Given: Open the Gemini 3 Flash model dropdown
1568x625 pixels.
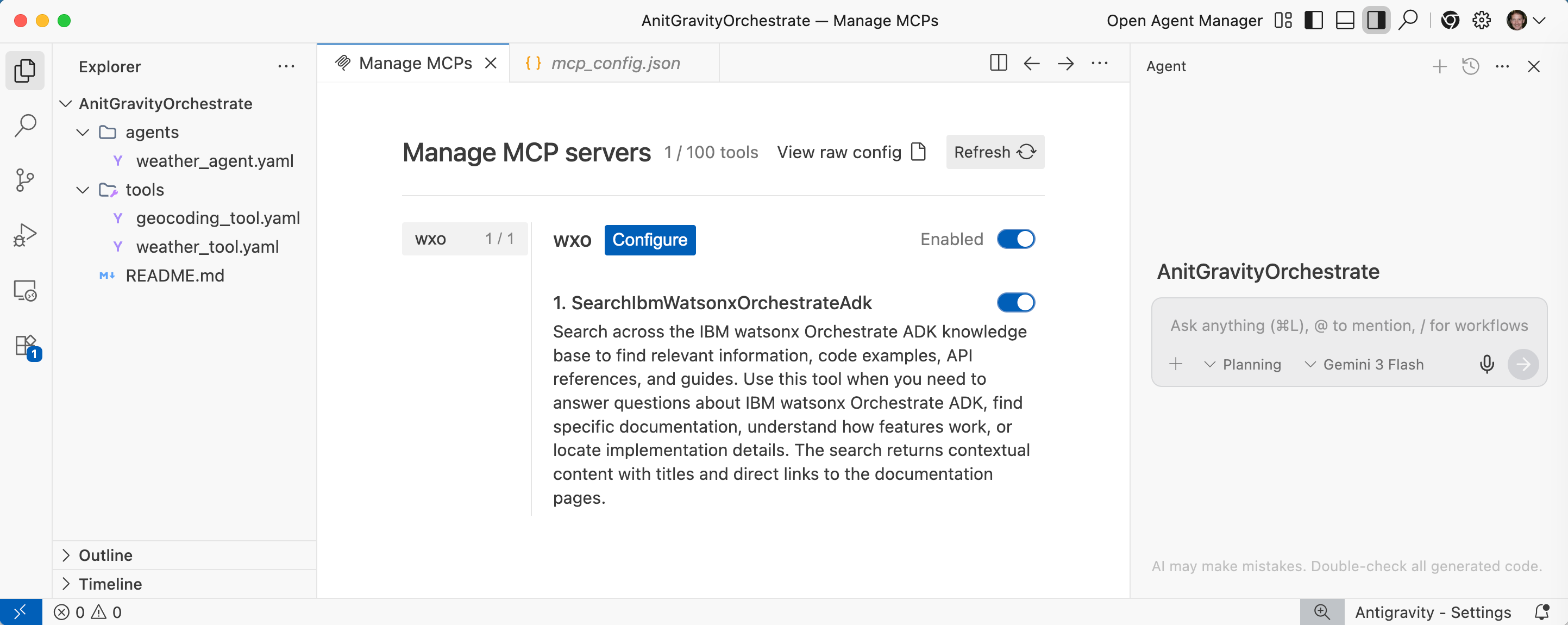Looking at the screenshot, I should point(1364,364).
